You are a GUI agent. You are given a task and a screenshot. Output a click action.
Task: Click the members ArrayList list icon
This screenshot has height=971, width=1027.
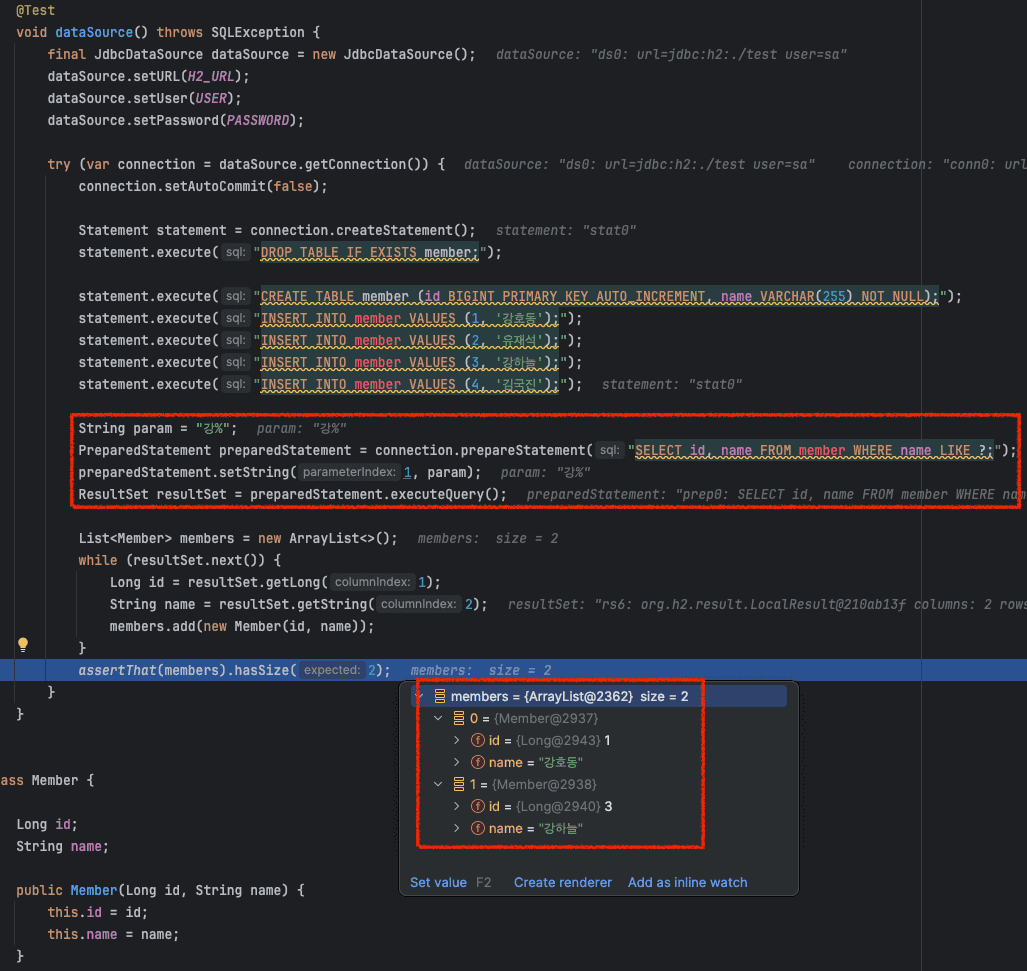[440, 696]
